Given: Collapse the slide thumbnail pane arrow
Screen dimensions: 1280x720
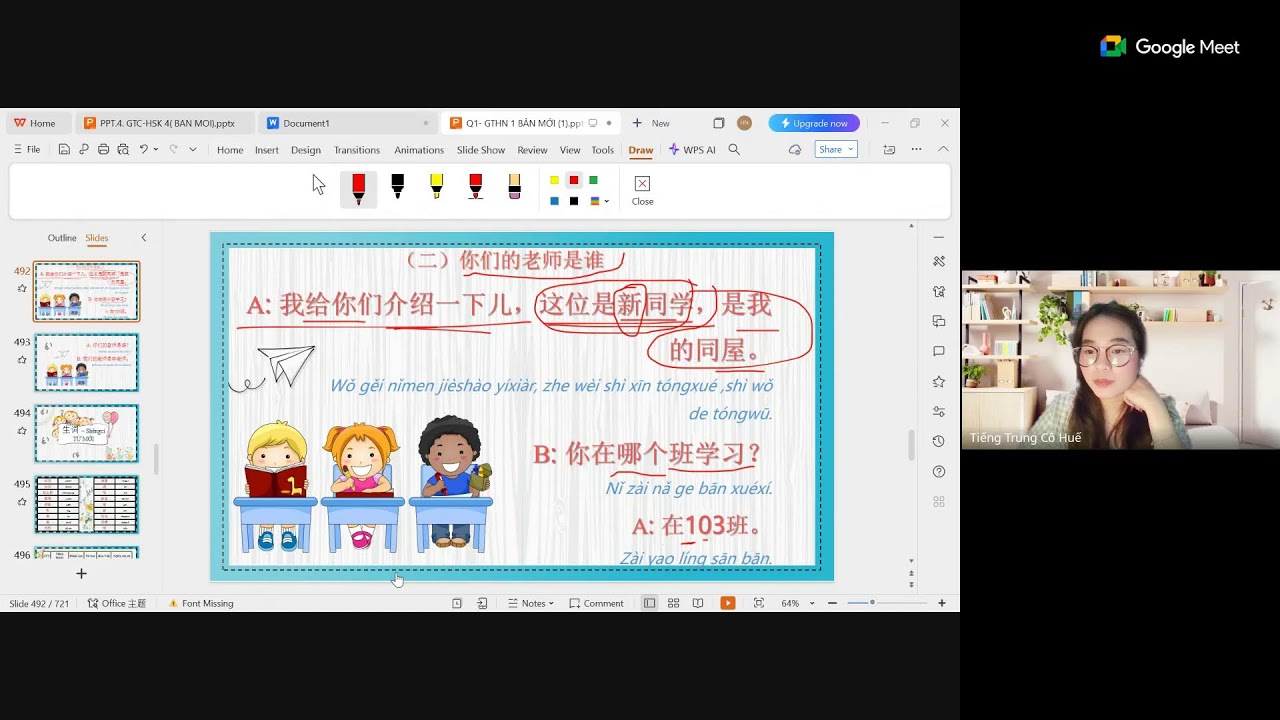Looking at the screenshot, I should tap(143, 238).
